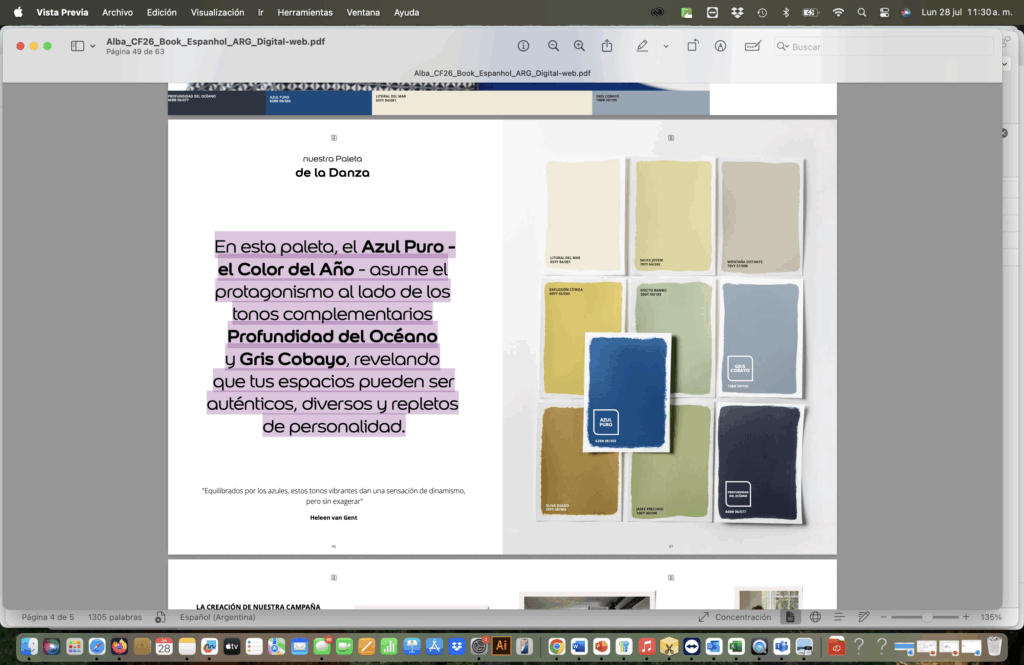
Task: Open the document info inspector
Action: (523, 46)
